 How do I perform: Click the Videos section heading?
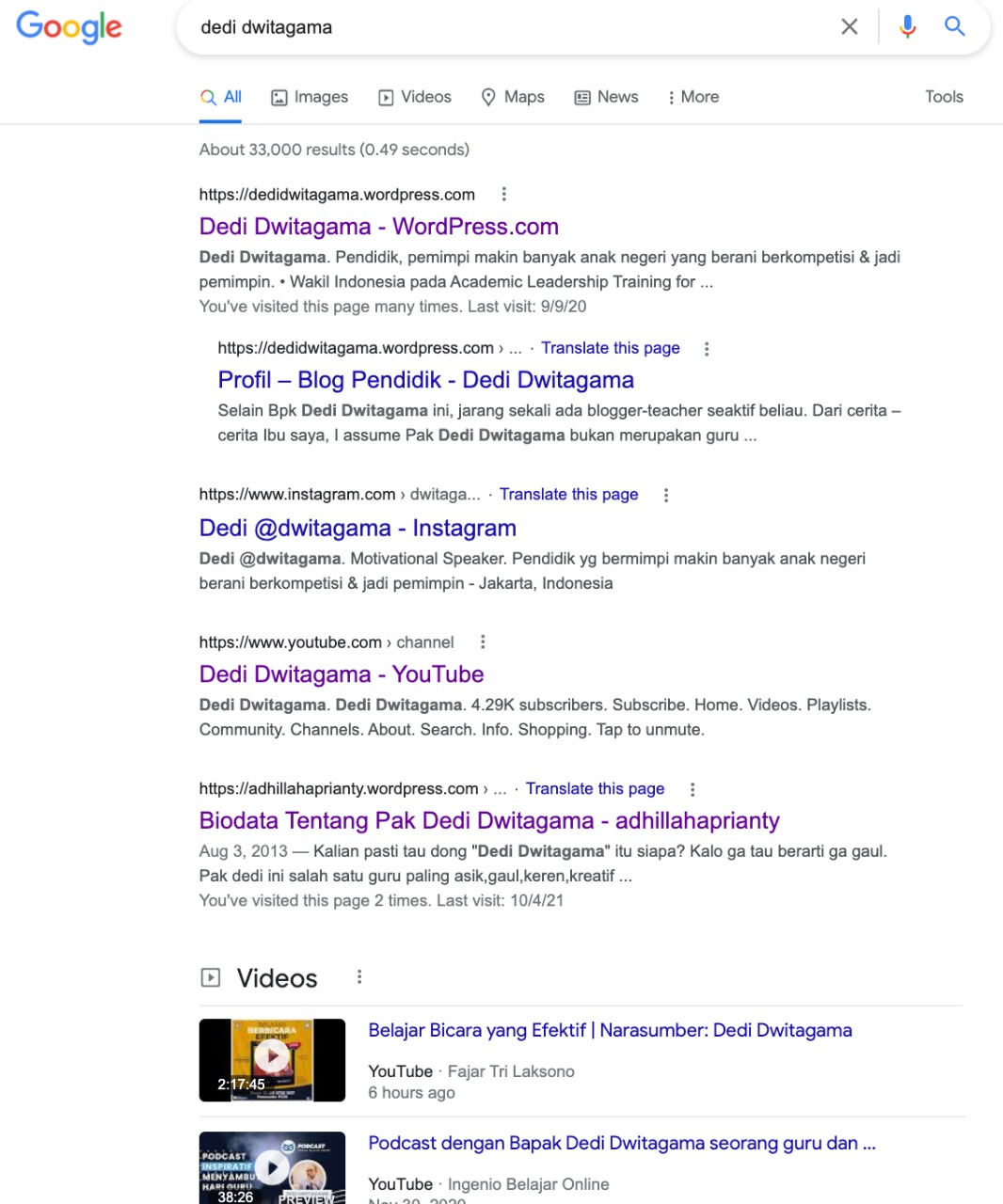point(278,978)
